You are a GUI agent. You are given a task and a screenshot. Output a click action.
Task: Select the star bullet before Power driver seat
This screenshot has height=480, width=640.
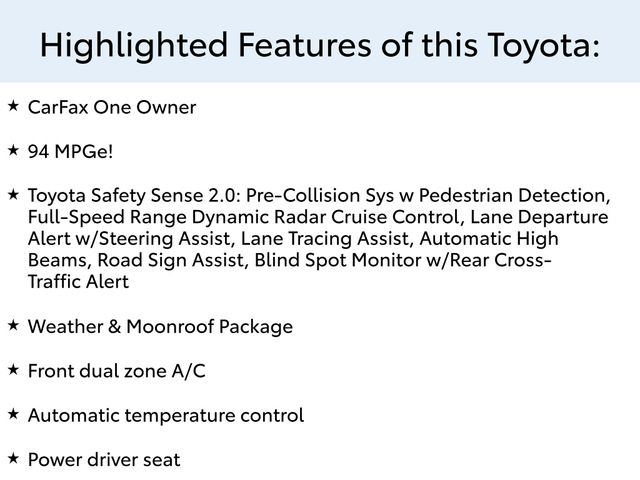(12, 458)
